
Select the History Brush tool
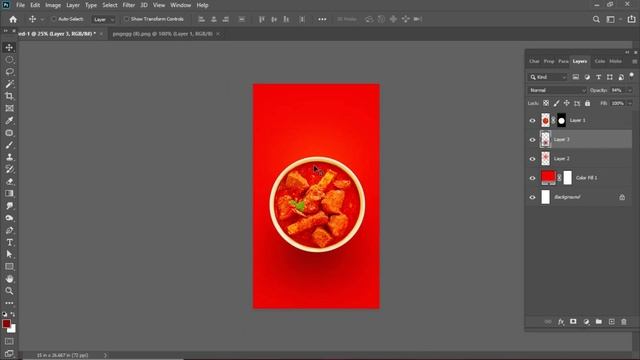coord(9,169)
